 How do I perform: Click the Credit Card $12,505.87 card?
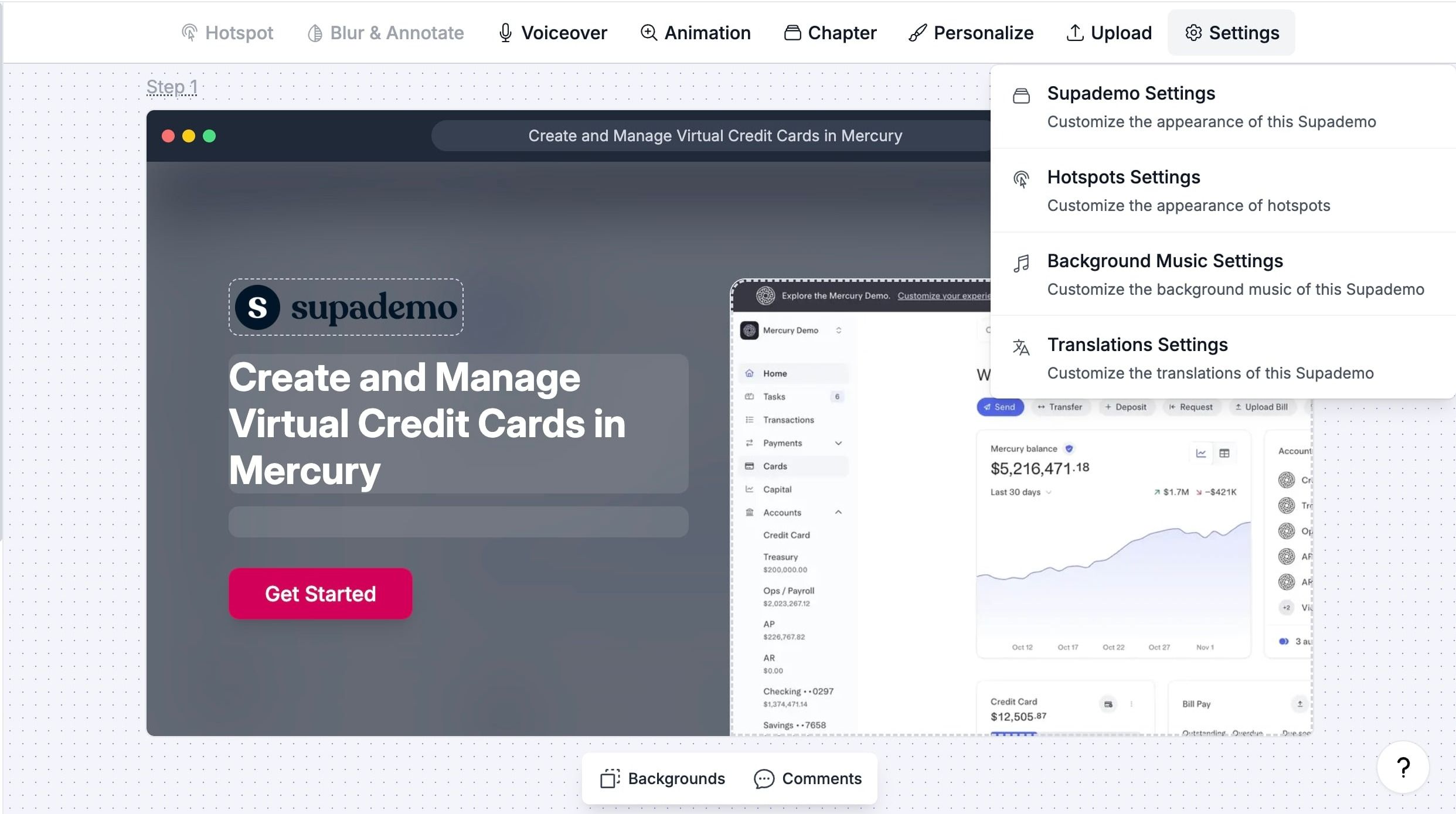tap(1065, 708)
